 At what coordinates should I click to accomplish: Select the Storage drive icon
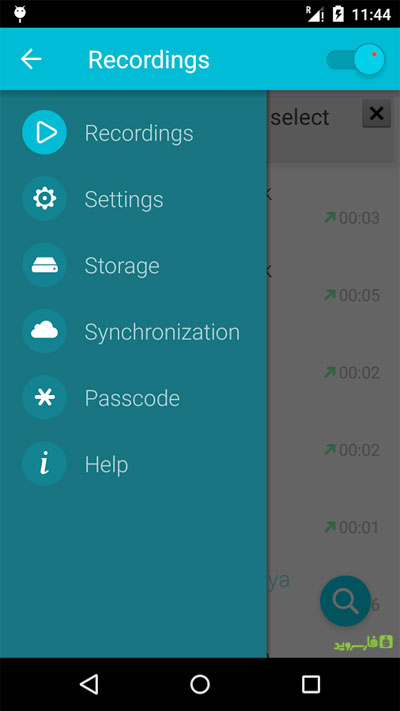click(x=44, y=265)
